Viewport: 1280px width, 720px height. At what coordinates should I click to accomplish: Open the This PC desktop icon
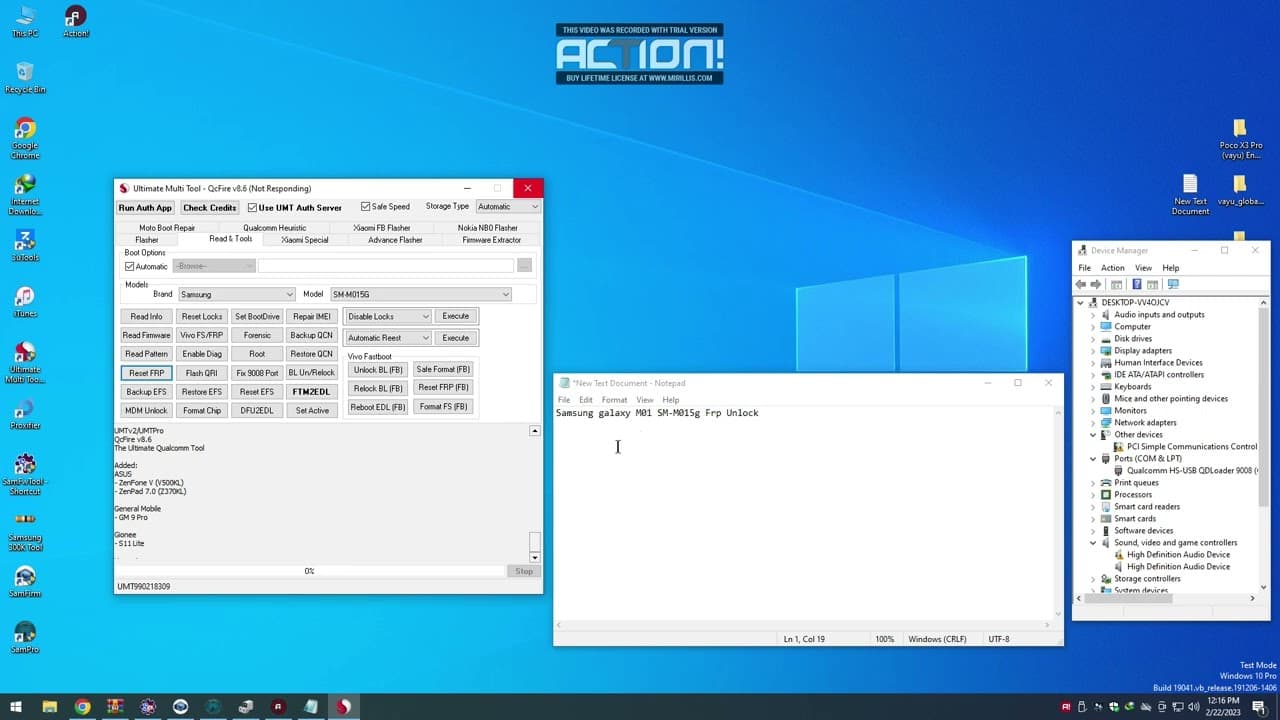click(25, 20)
